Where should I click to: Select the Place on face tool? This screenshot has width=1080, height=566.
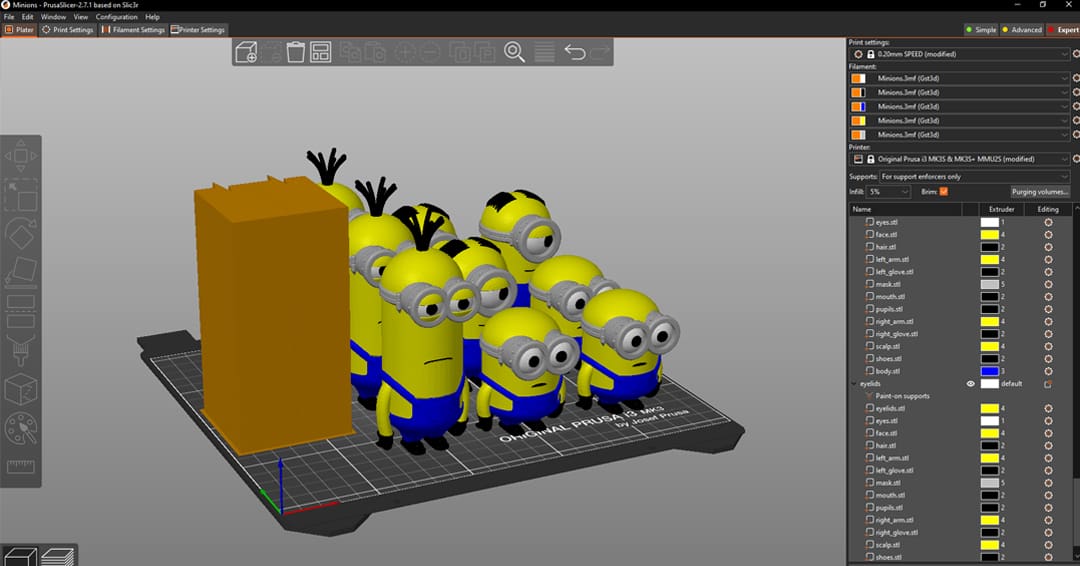point(21,272)
